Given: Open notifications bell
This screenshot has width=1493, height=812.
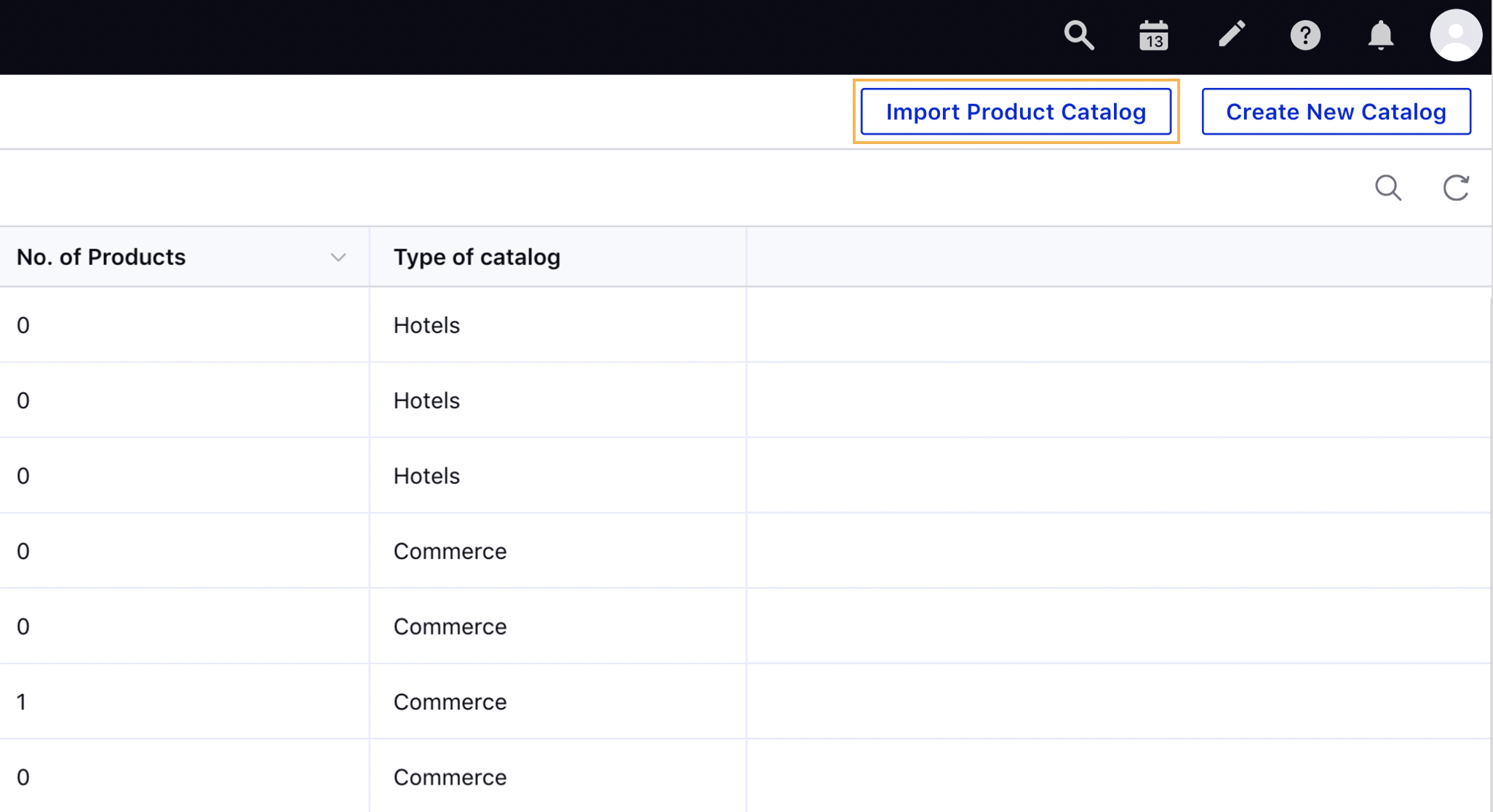Looking at the screenshot, I should click(x=1380, y=35).
